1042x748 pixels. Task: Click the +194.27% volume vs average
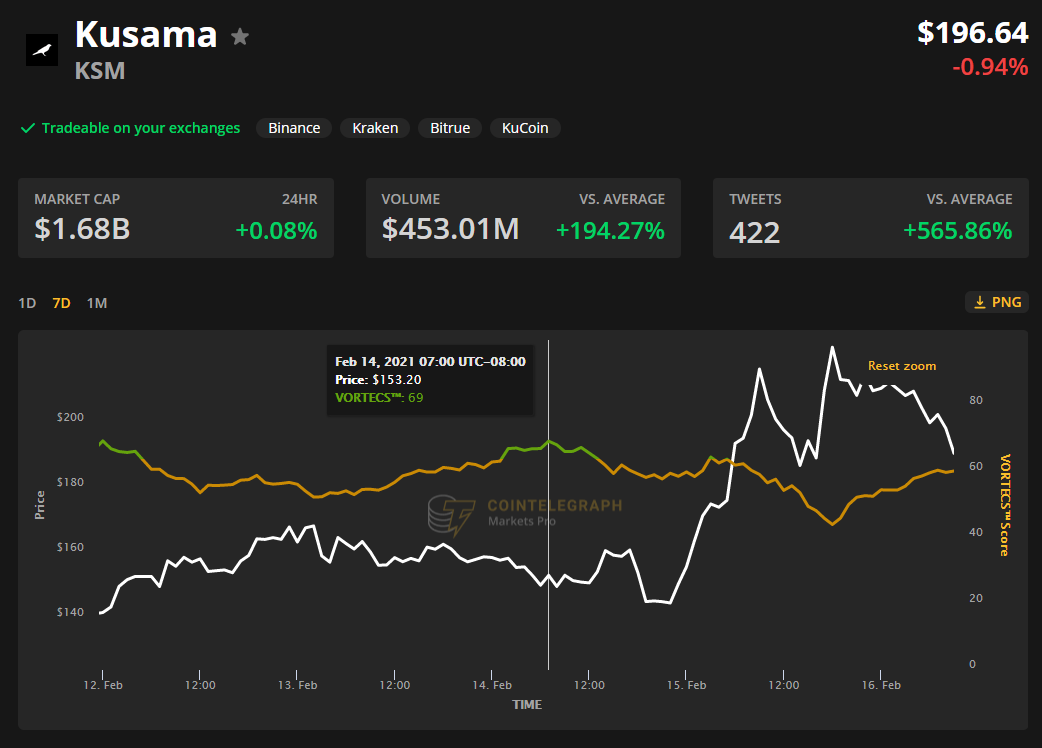(x=610, y=231)
